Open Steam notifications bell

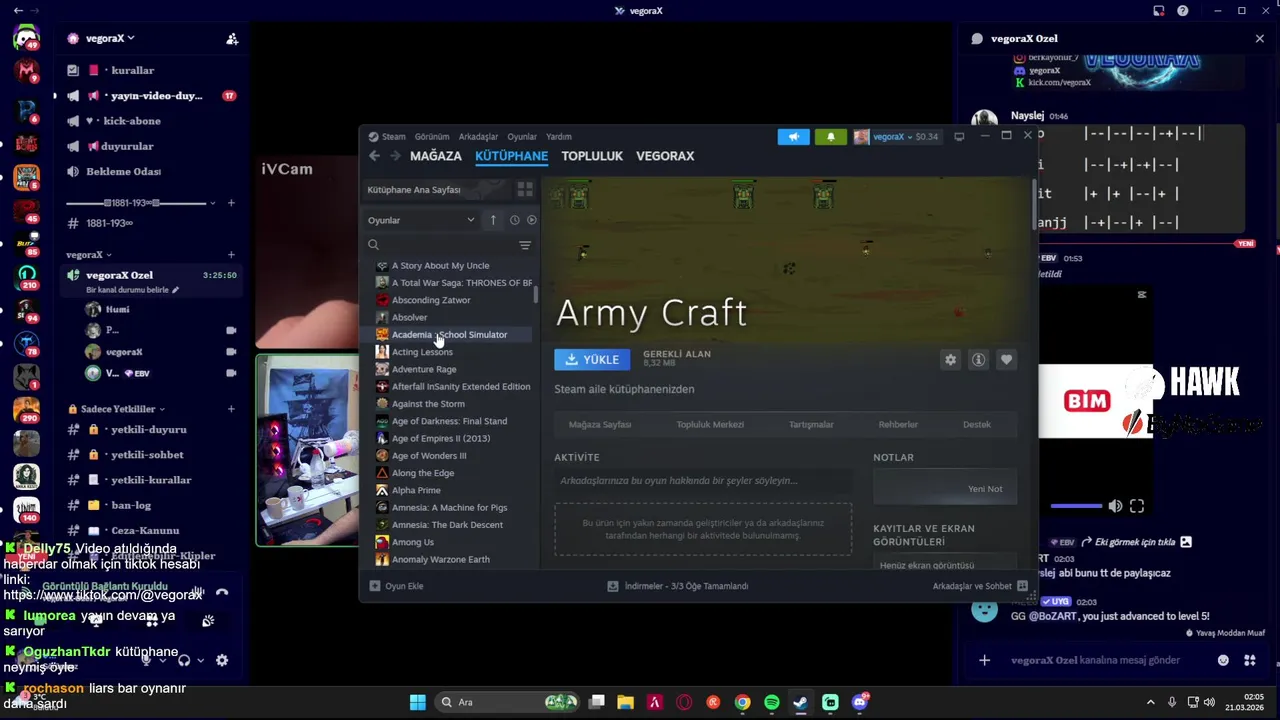click(830, 137)
